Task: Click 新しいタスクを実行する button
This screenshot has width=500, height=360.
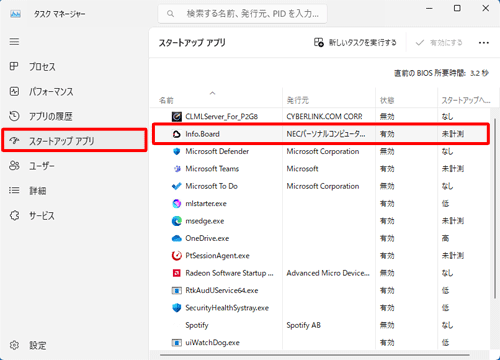Action: pyautogui.click(x=355, y=43)
